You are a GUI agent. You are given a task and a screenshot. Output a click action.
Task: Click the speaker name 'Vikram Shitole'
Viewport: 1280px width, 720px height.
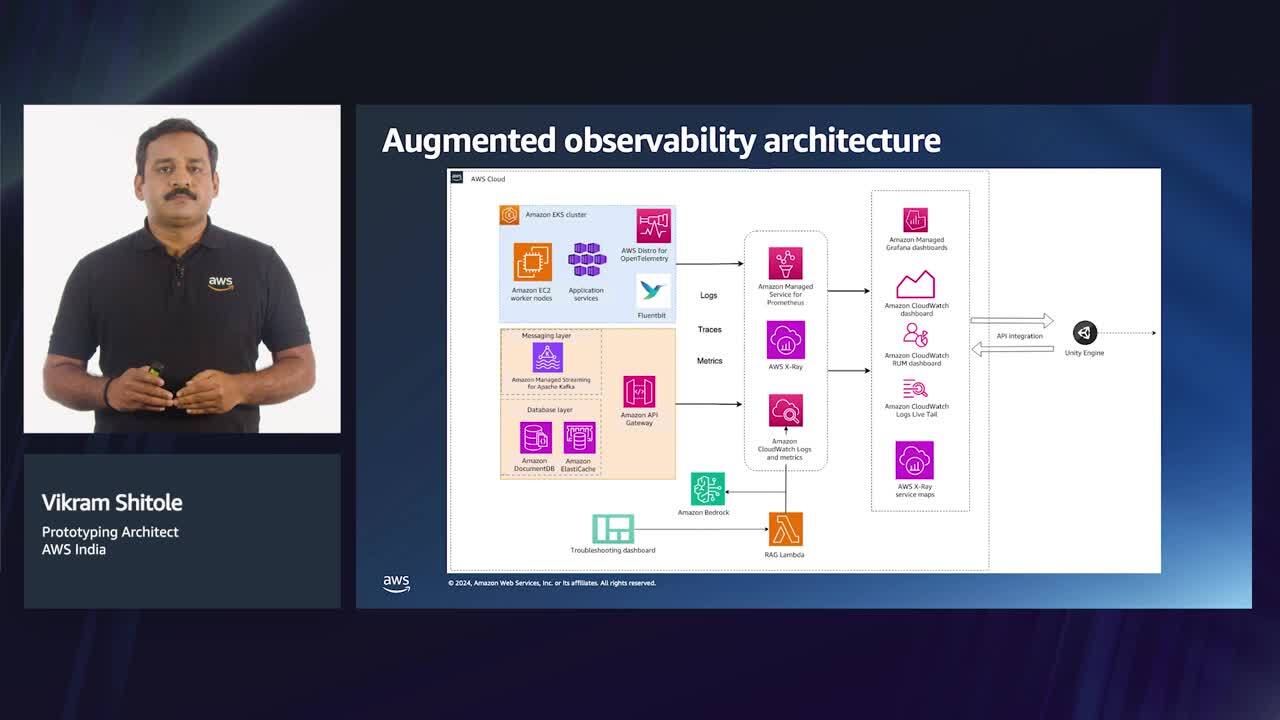112,502
